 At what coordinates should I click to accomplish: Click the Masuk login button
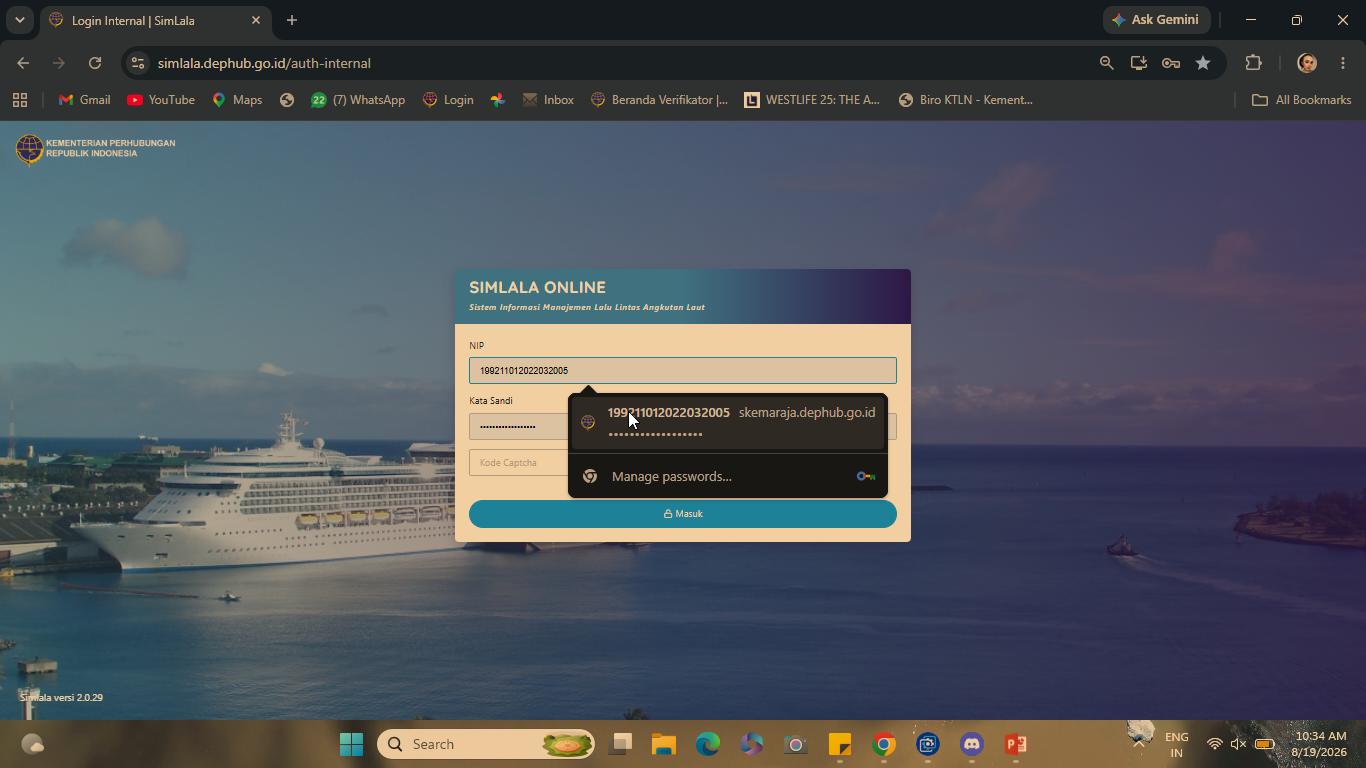[x=683, y=514]
